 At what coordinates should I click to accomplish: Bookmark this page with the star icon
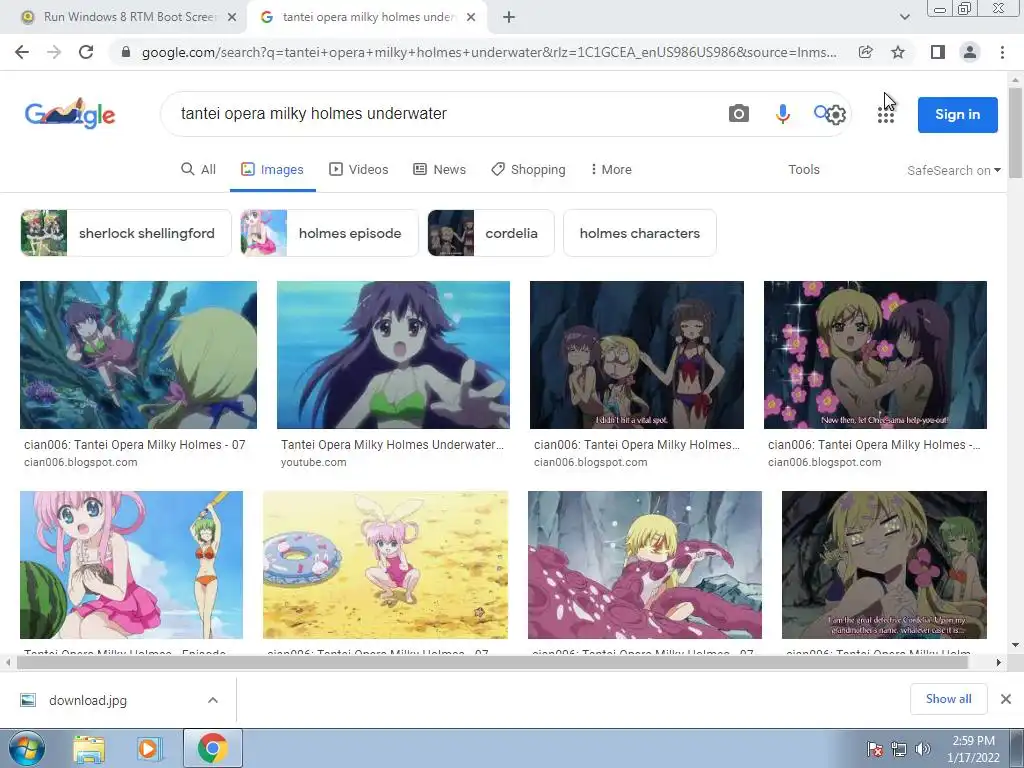898,52
